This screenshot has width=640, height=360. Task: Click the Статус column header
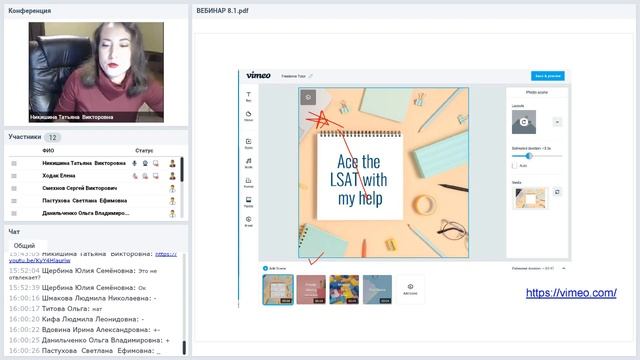point(144,151)
